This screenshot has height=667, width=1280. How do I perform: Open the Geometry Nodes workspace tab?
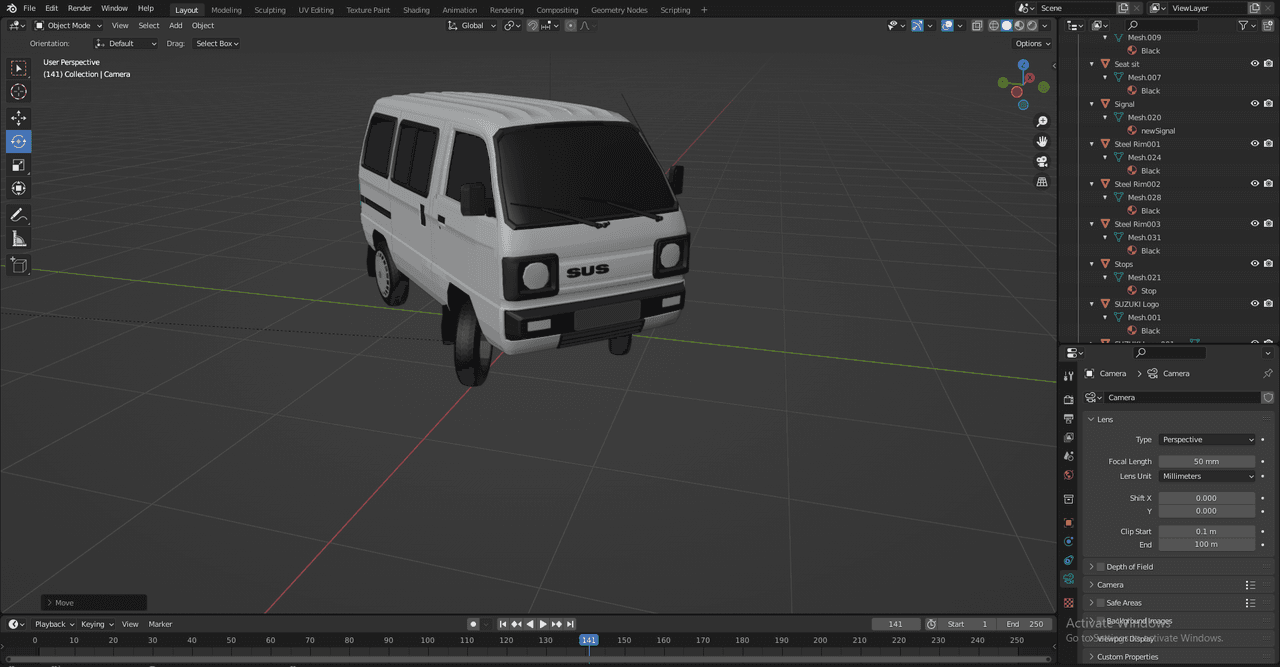point(619,10)
